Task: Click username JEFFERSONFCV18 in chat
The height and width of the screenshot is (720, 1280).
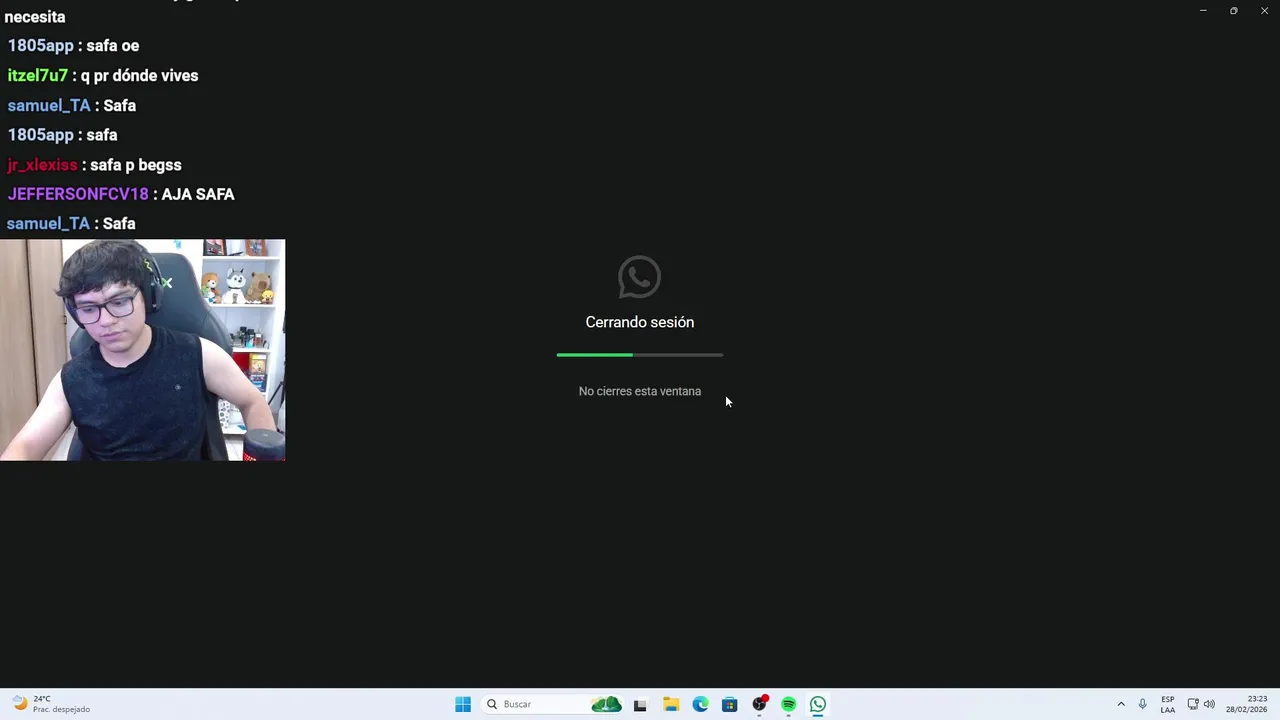Action: [78, 194]
